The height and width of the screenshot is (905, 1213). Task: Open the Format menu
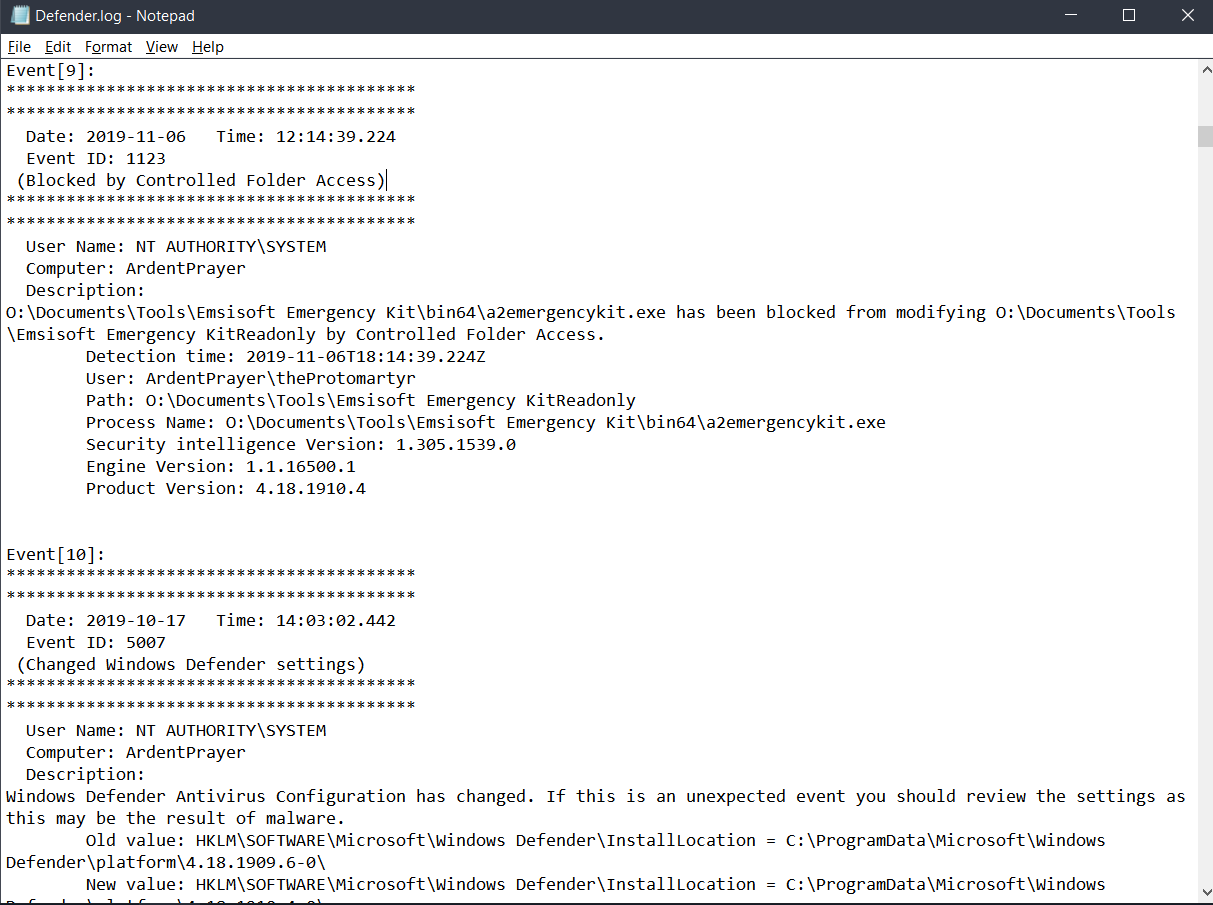click(x=108, y=47)
